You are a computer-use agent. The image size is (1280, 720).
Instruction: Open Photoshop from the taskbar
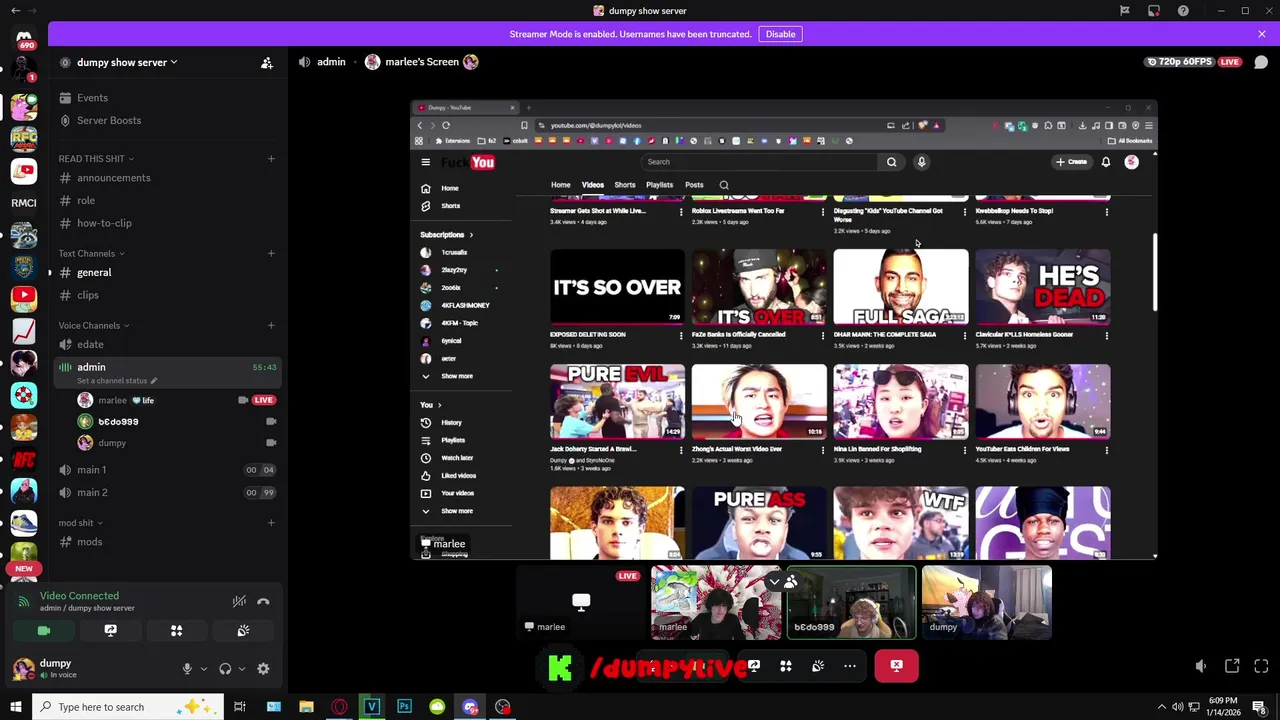tap(404, 707)
